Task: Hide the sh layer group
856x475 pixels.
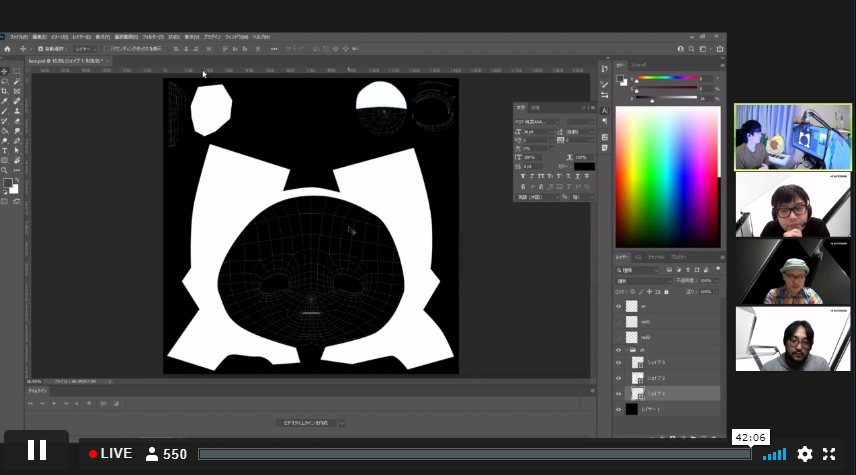Action: 619,350
